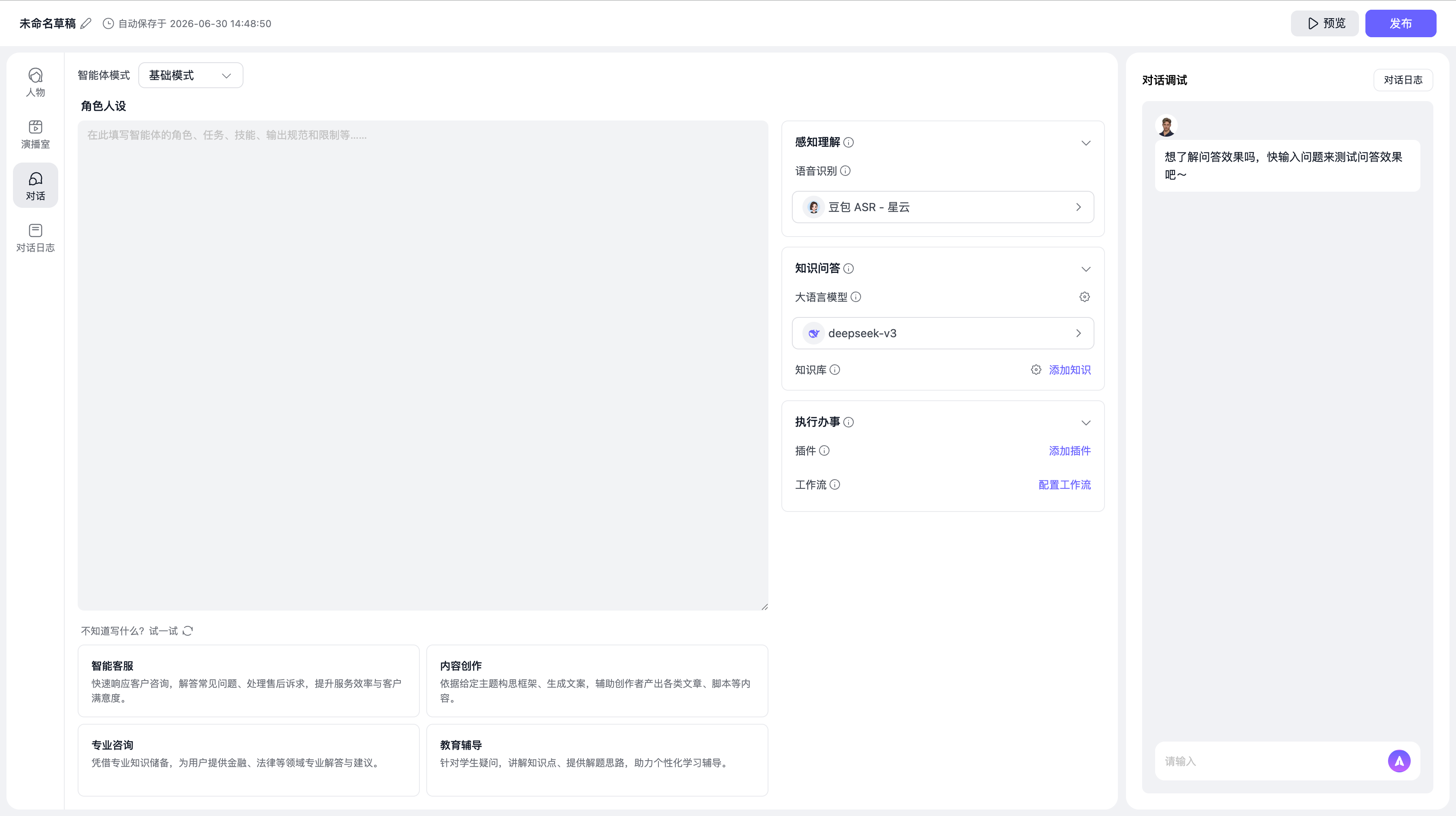Click the 添加知识 link
Image resolution: width=1456 pixels, height=816 pixels.
pyautogui.click(x=1069, y=370)
